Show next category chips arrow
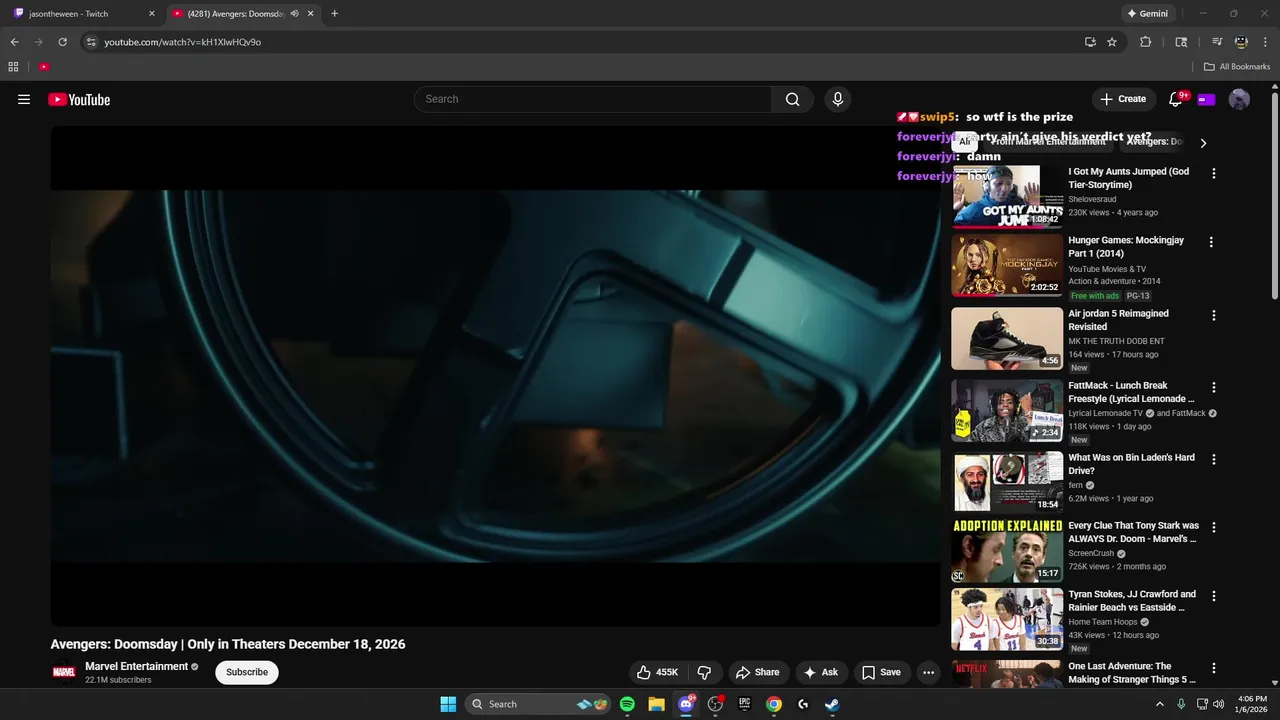This screenshot has width=1280, height=720. tap(1203, 143)
